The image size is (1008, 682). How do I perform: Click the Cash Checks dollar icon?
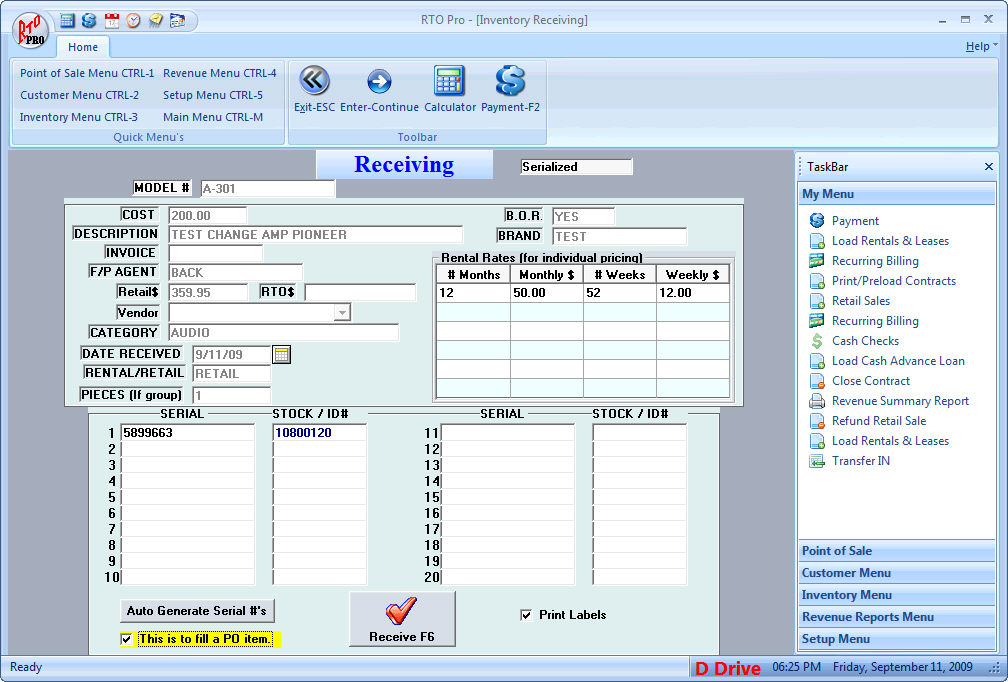pyautogui.click(x=817, y=341)
